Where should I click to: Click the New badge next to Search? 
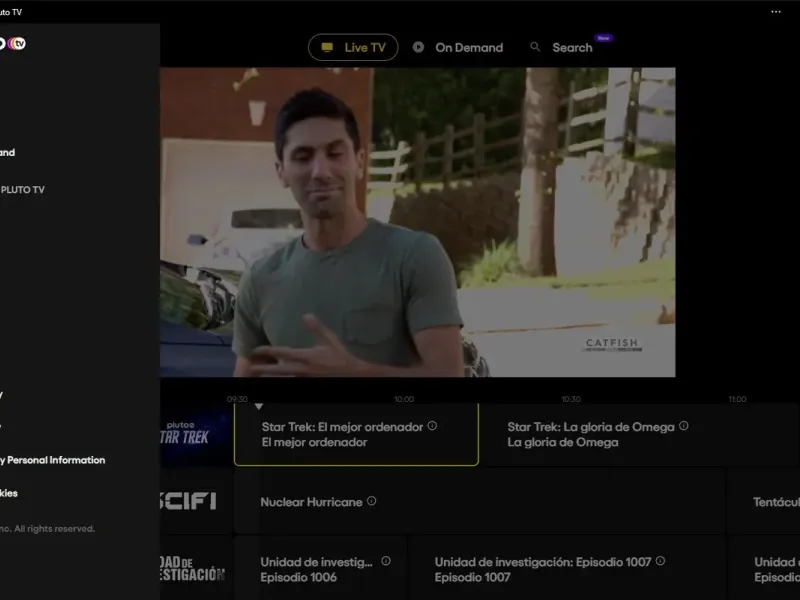604,38
